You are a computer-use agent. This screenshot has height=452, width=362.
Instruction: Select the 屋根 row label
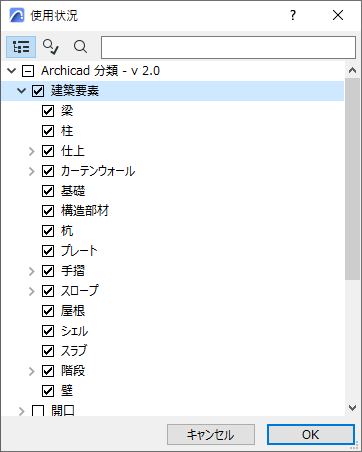(73, 311)
